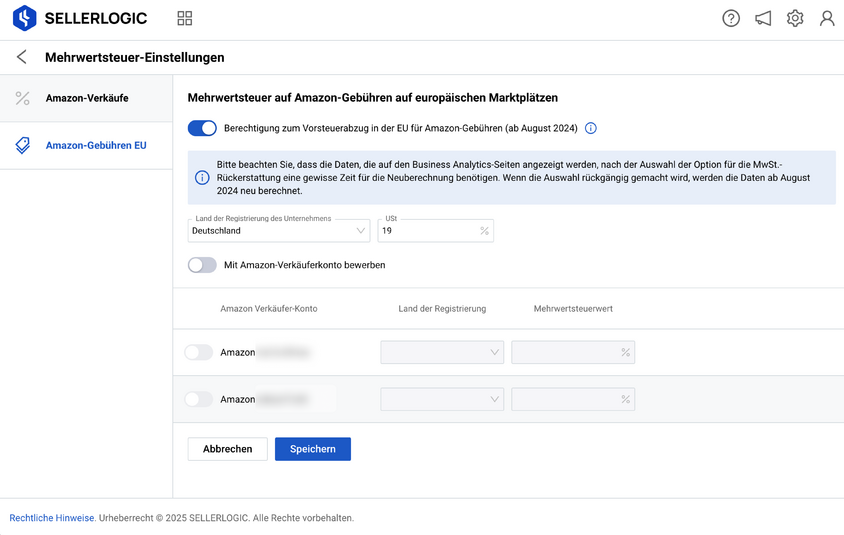Viewport: 844px width, 535px height.
Task: Click the tag icon beside Amazon-Gebühren EU
Action: pos(22,145)
